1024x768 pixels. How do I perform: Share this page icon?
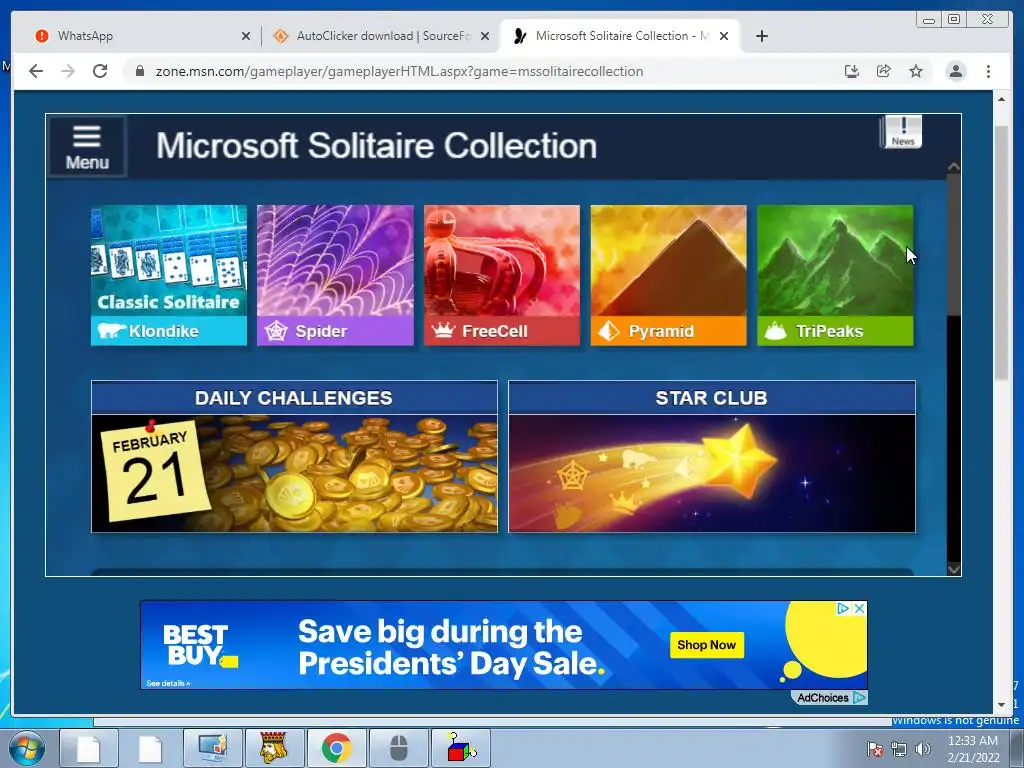pos(884,71)
